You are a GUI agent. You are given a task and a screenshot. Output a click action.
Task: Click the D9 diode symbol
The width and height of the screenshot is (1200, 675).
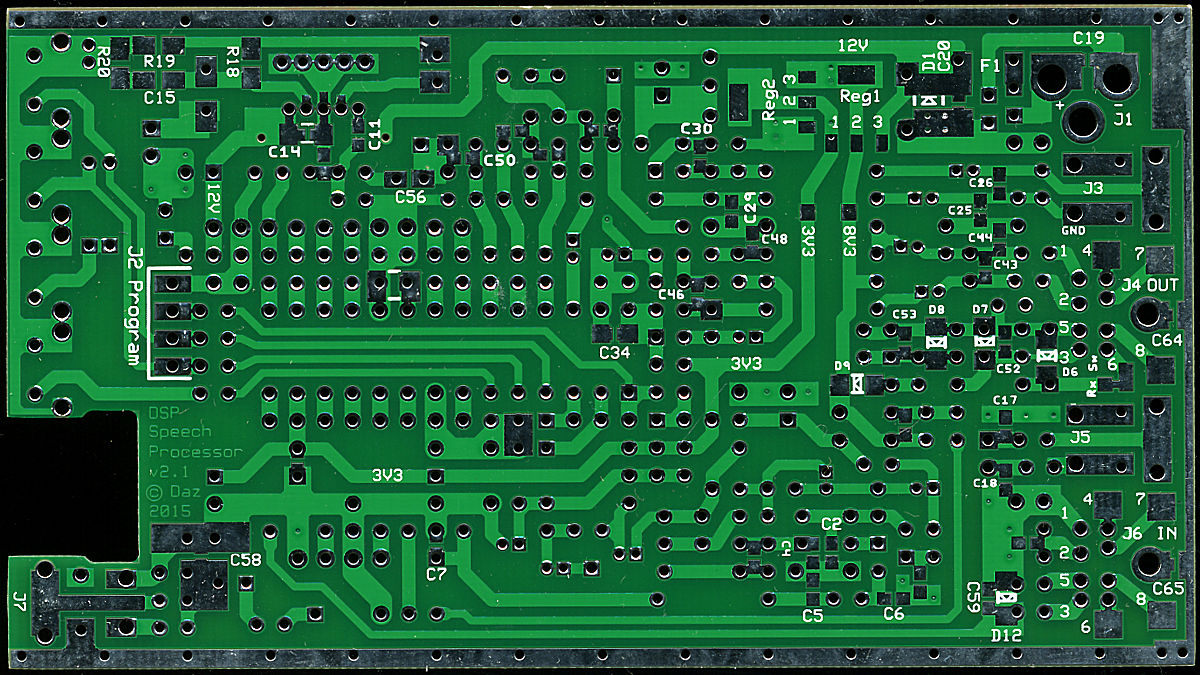(856, 382)
